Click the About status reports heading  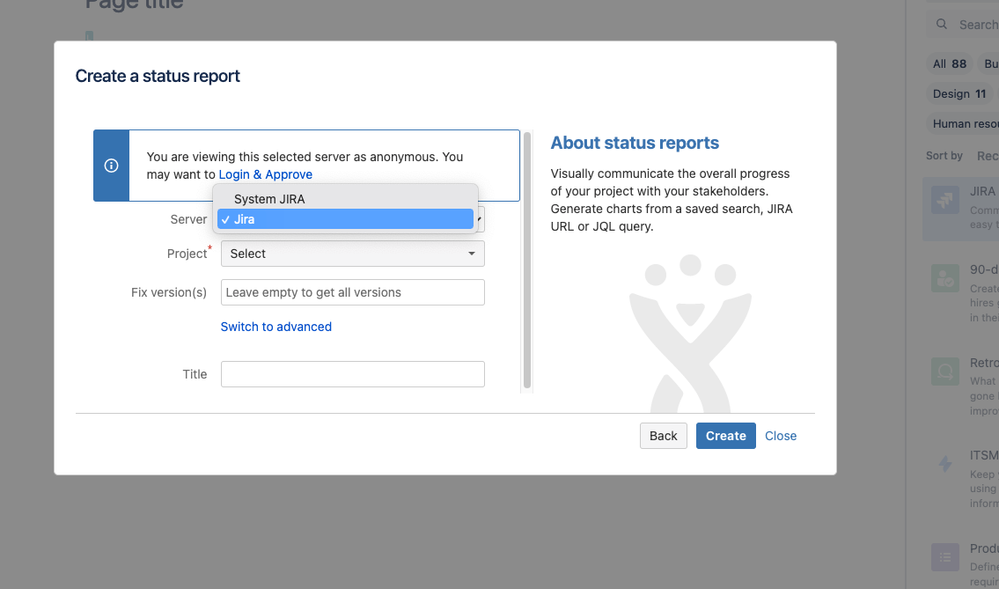coord(635,143)
